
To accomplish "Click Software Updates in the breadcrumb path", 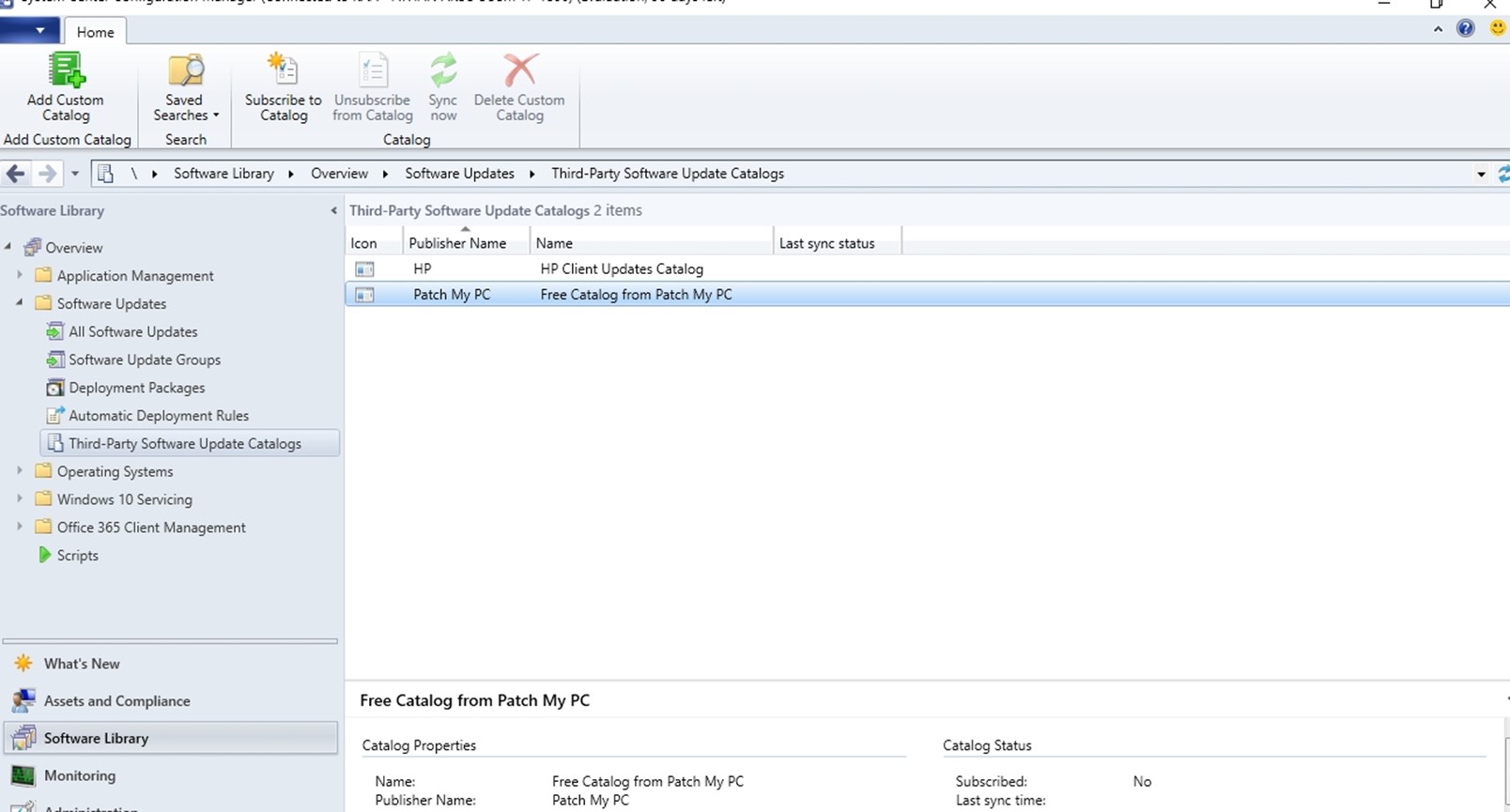I will point(459,174).
